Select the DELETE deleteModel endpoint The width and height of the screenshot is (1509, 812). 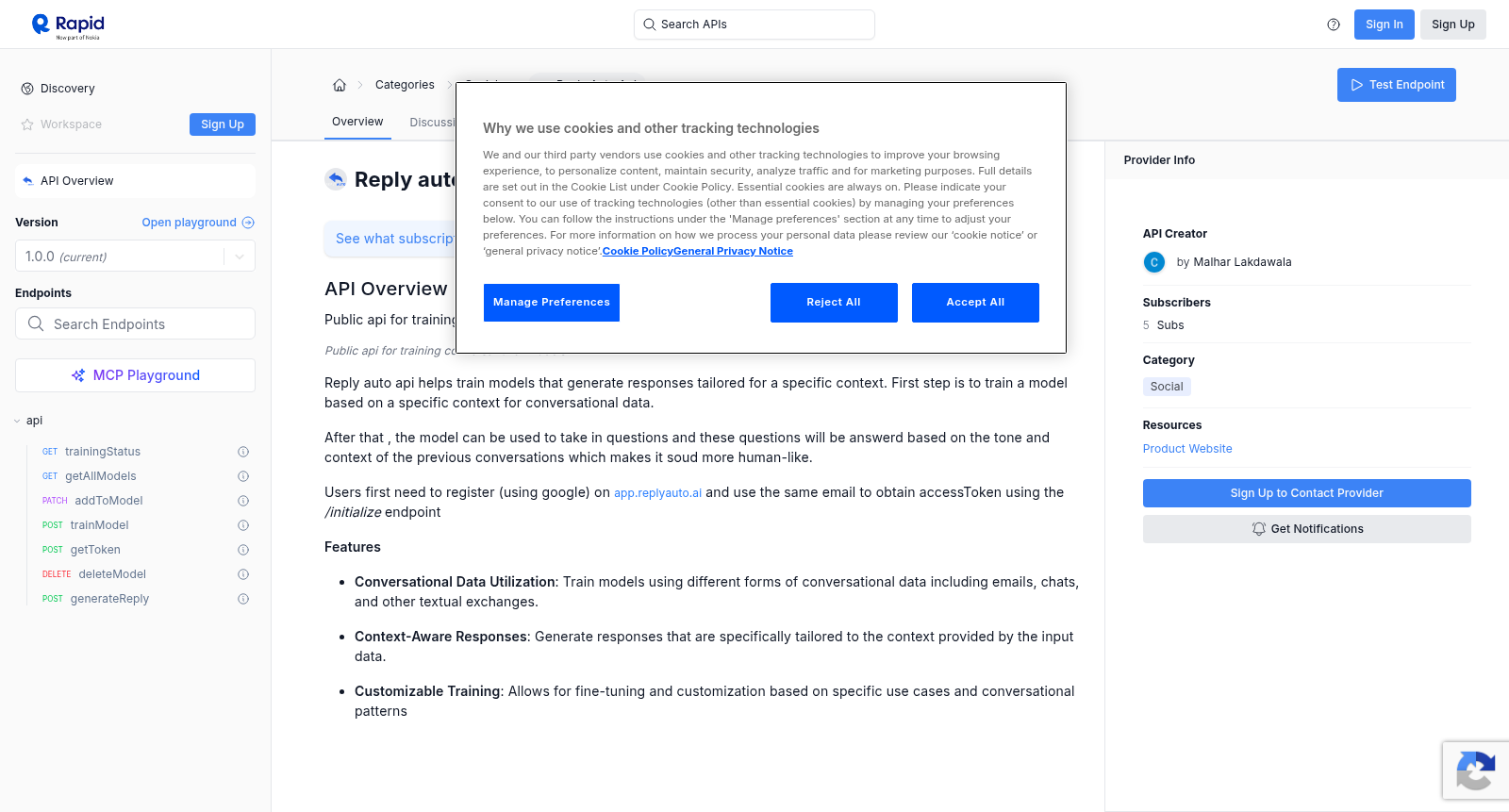click(x=94, y=574)
